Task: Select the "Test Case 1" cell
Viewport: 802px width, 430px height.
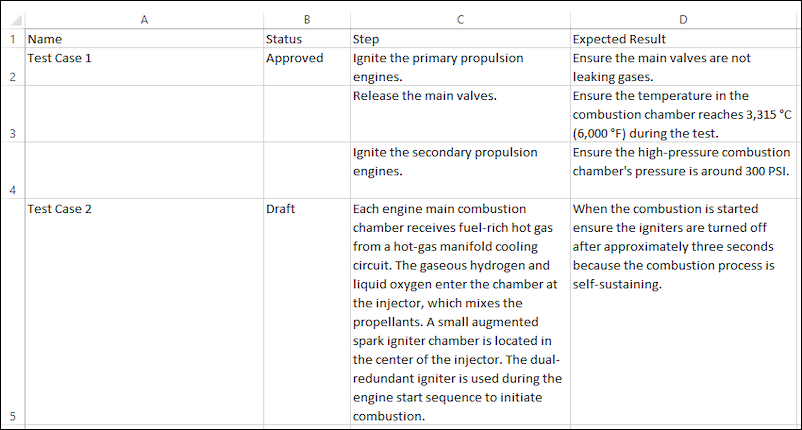Action: point(144,66)
